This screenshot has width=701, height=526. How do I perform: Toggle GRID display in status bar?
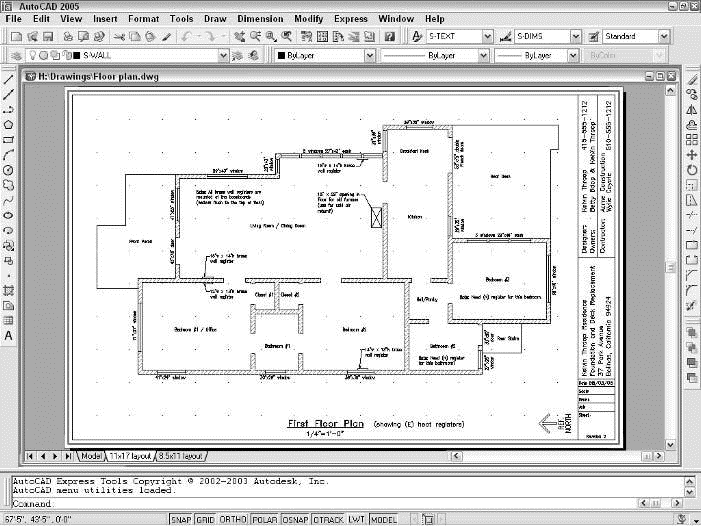point(206,519)
